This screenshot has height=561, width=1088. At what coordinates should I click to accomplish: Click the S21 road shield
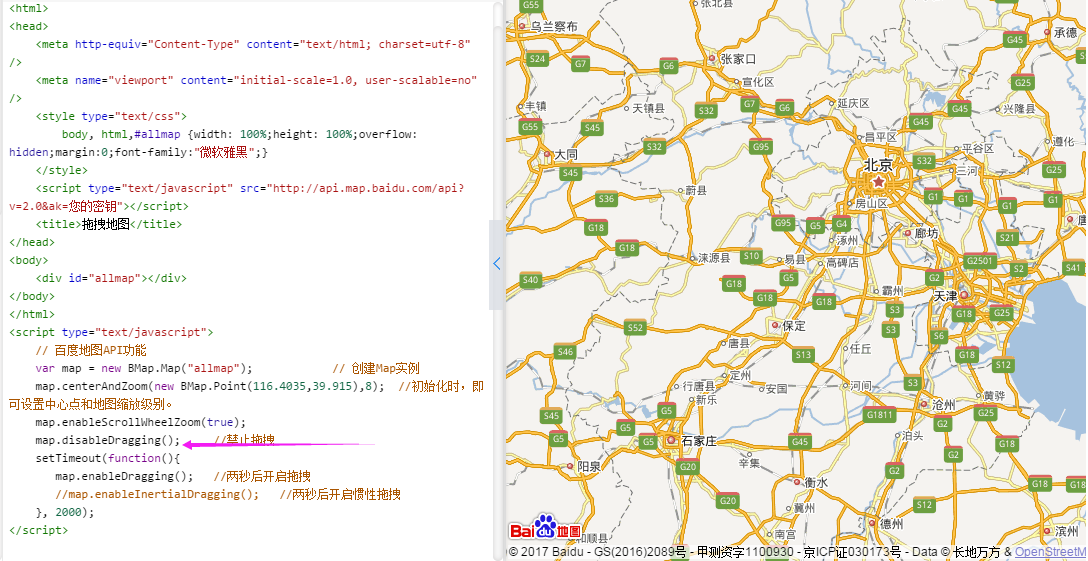point(1008,237)
